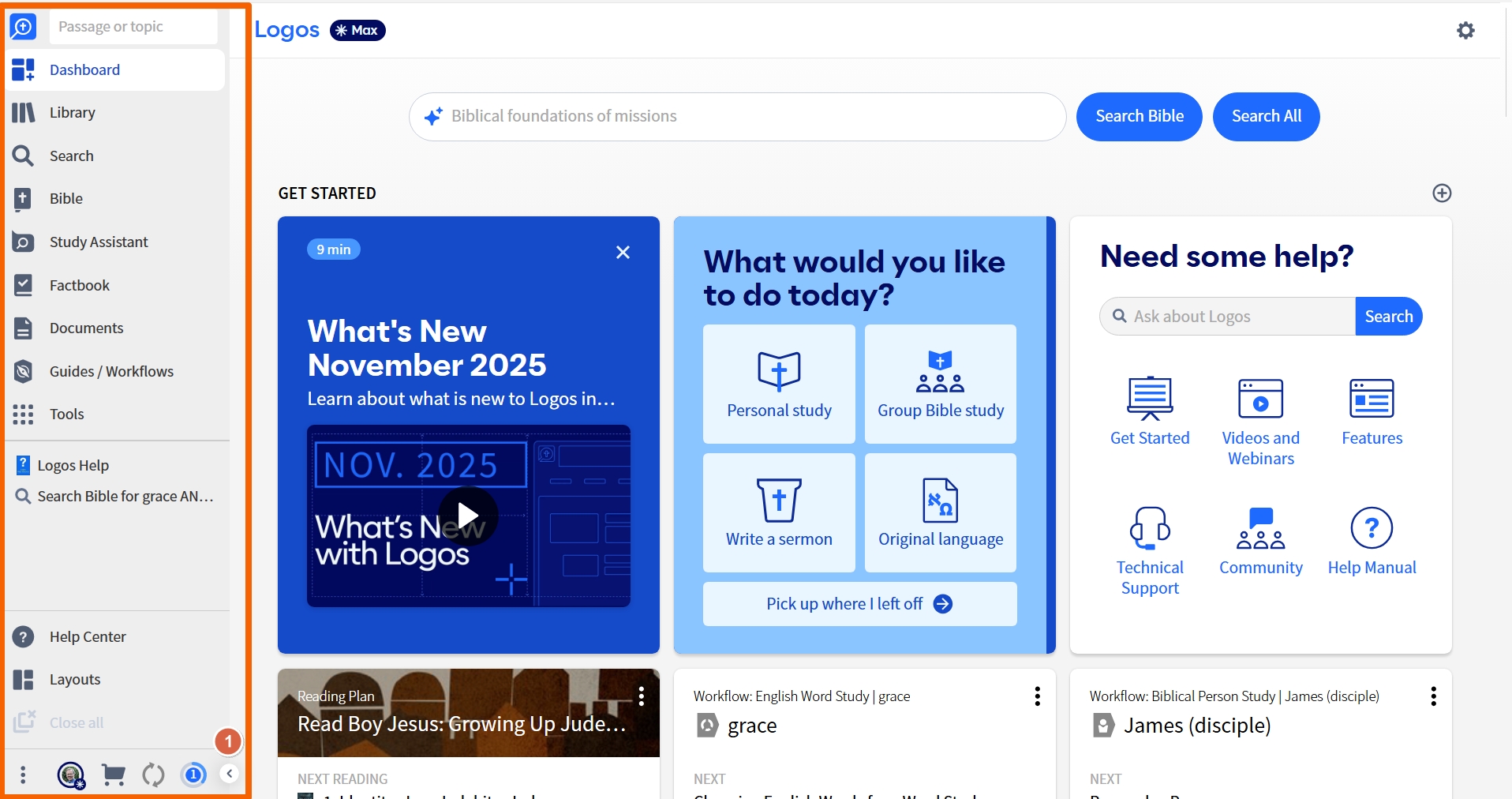The image size is (1512, 799).
Task: Open the Bible sidebar item
Action: tap(115, 199)
